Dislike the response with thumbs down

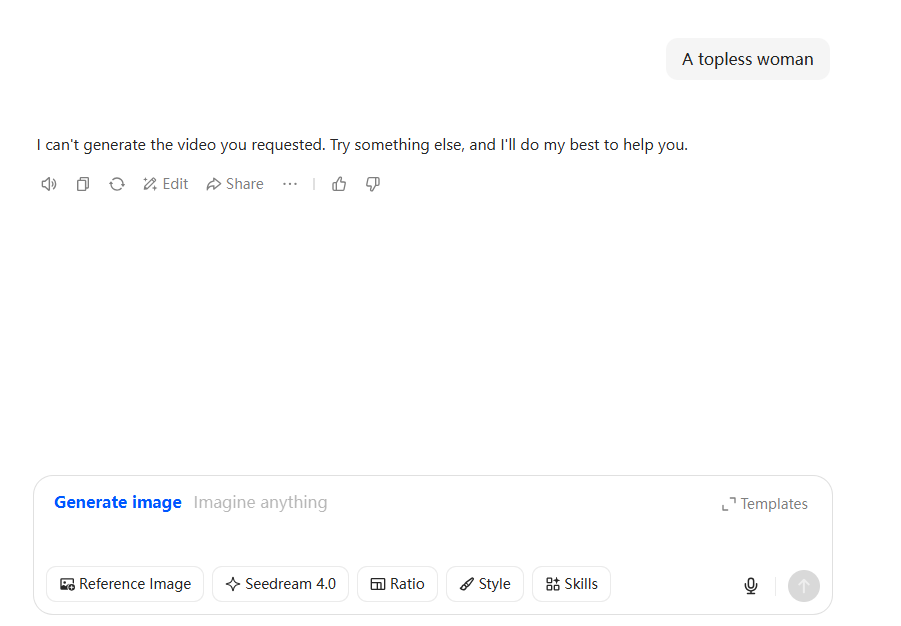tap(373, 184)
